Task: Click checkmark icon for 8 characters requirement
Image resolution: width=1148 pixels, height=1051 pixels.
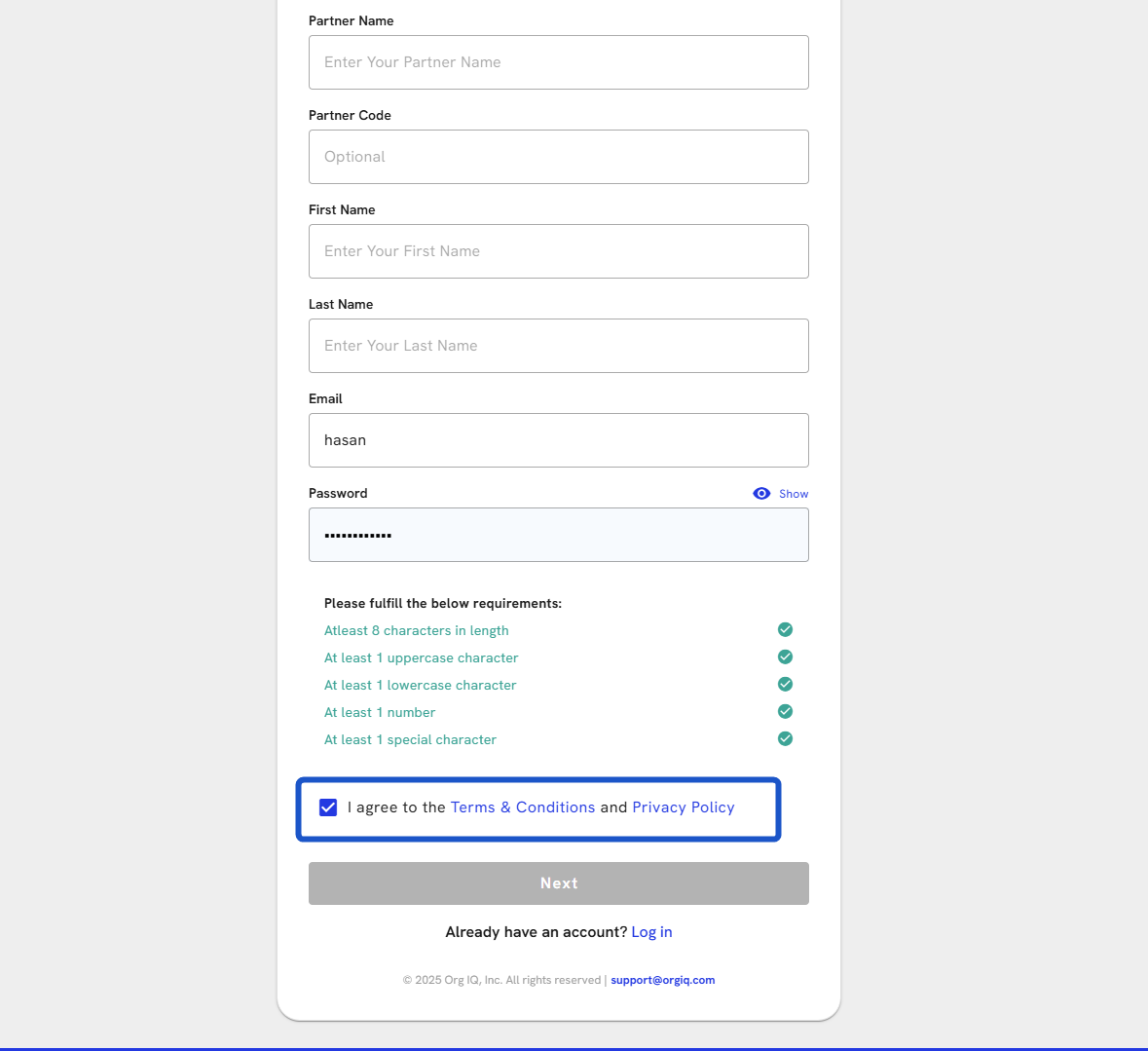Action: pyautogui.click(x=786, y=630)
